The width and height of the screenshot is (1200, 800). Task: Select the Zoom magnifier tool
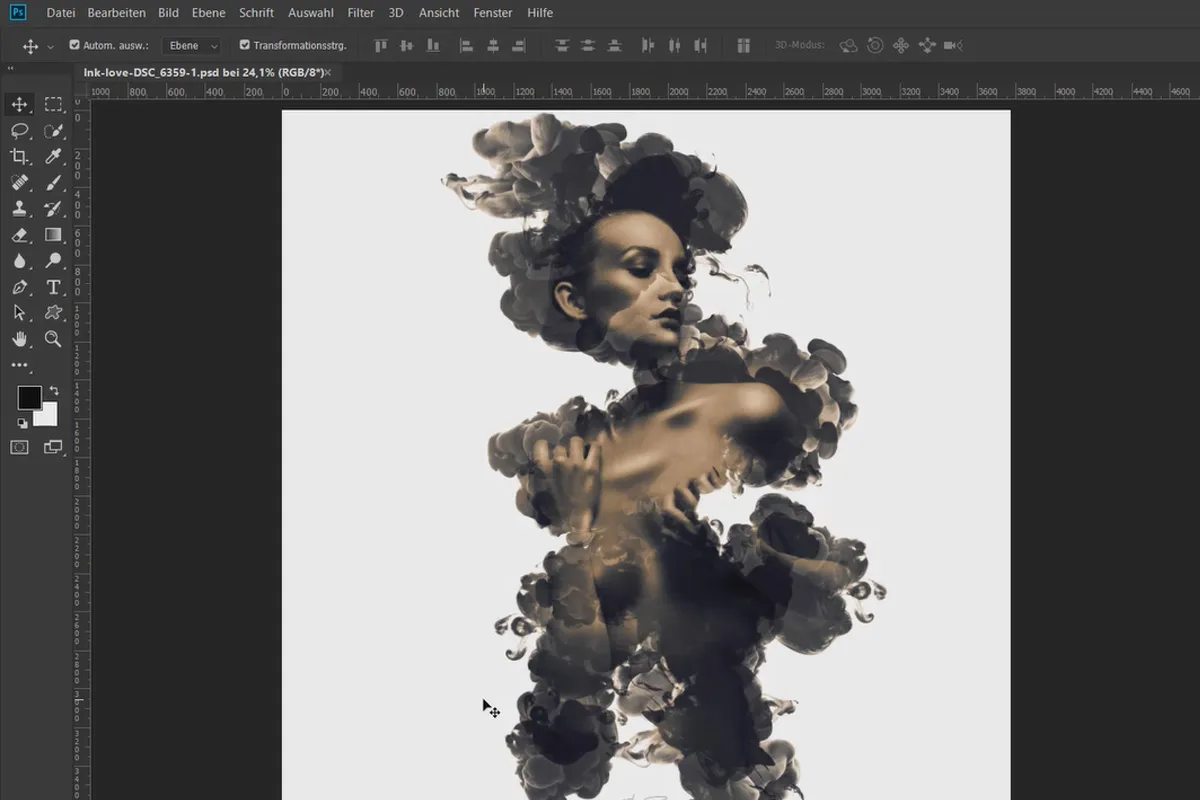53,339
